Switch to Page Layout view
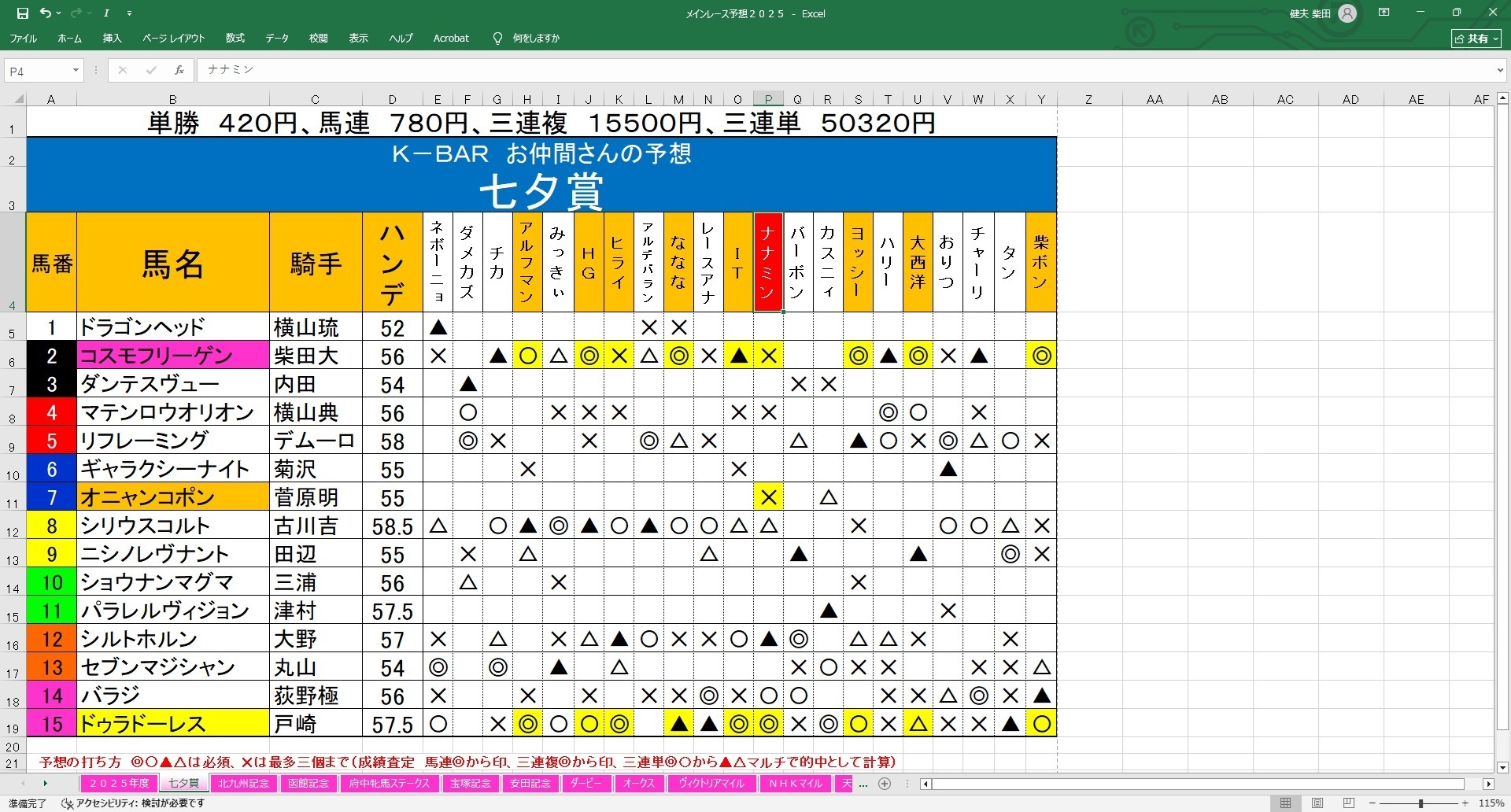This screenshot has width=1511, height=812. point(1317,803)
